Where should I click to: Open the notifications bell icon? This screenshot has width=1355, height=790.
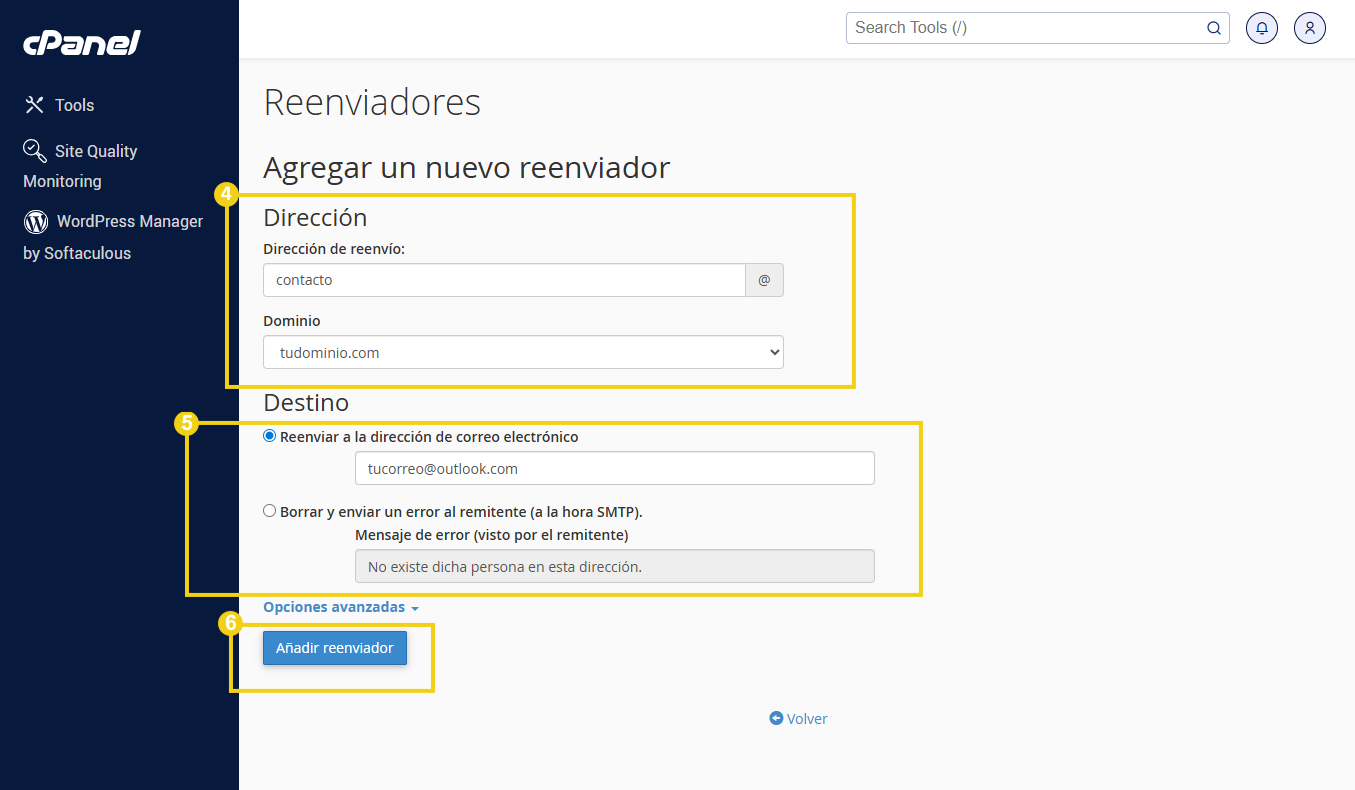coord(1261,28)
